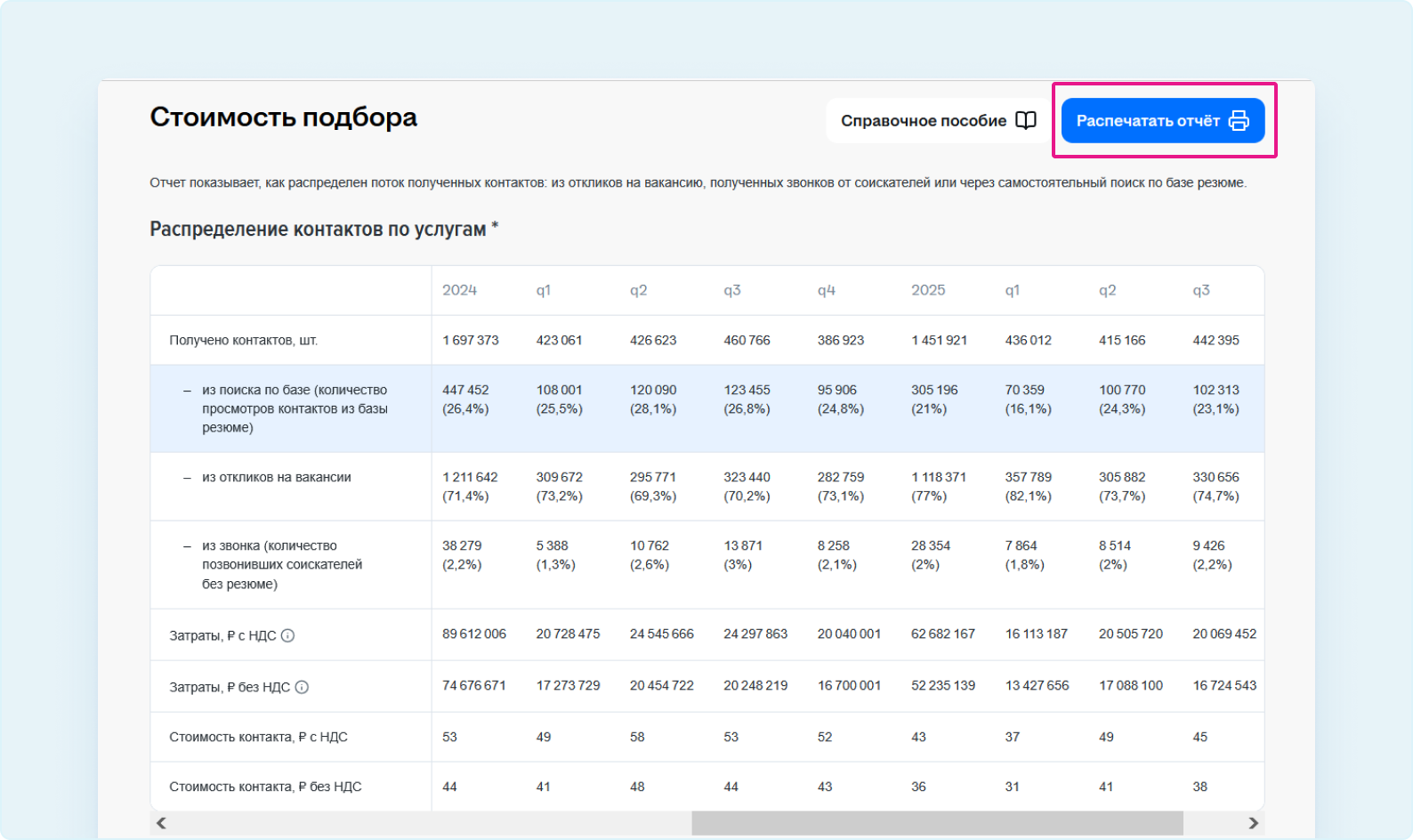Click q1 column header right after 2025
1413x840 pixels.
(x=1013, y=290)
